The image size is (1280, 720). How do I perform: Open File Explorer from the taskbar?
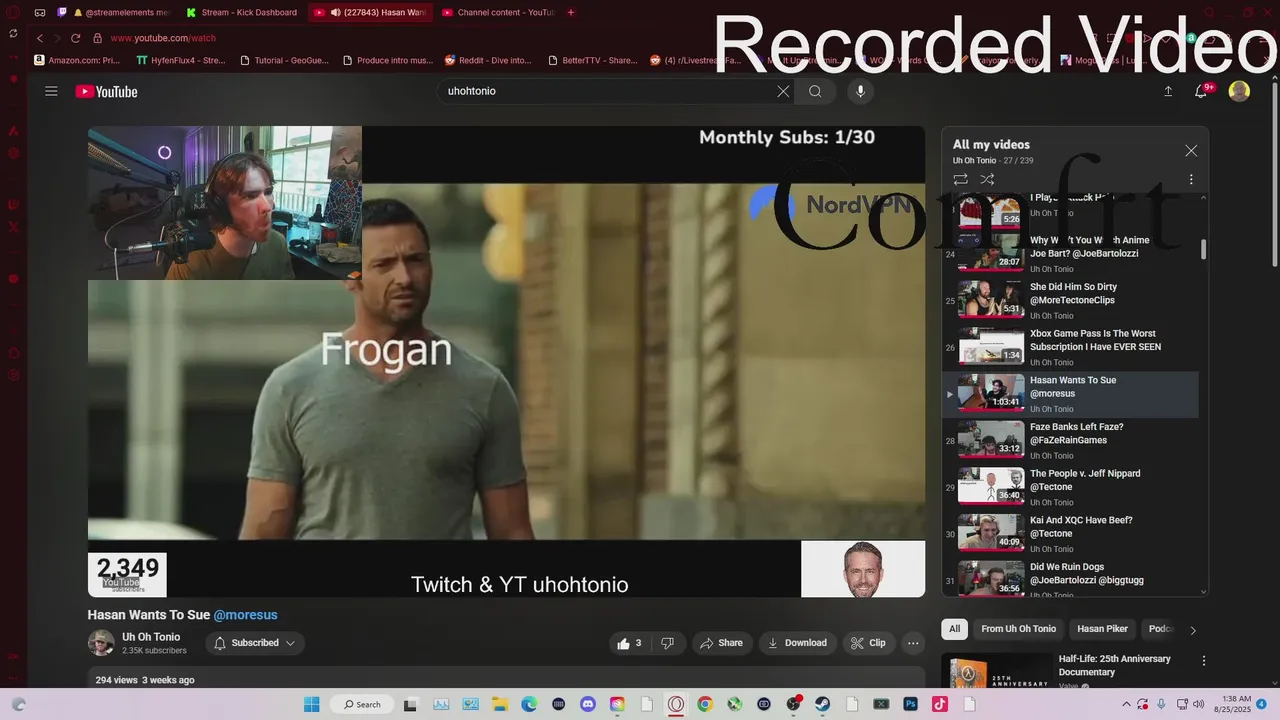[500, 704]
